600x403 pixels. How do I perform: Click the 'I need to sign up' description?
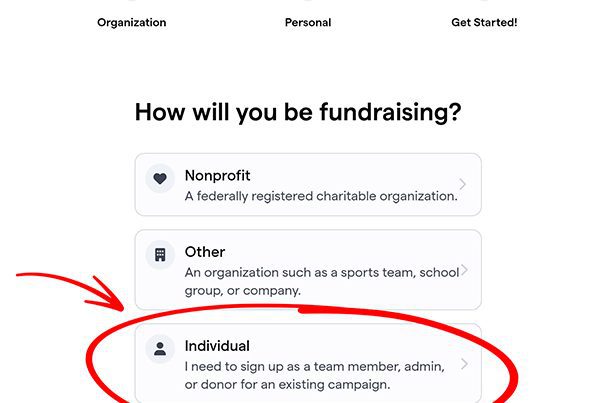[315, 375]
